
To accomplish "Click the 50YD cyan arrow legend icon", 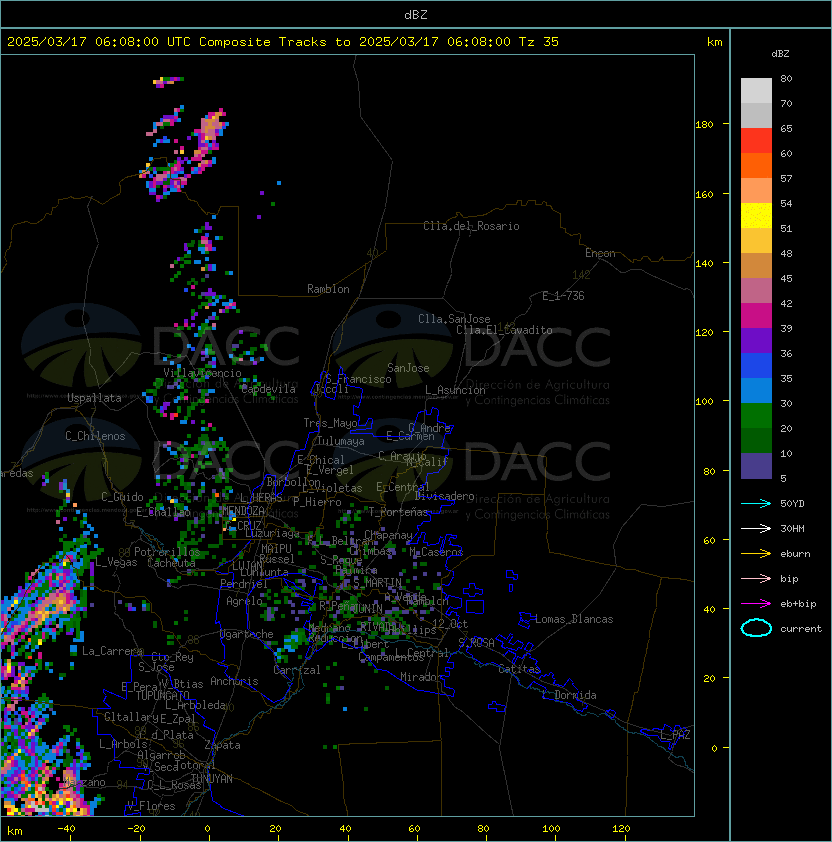I will coord(756,503).
